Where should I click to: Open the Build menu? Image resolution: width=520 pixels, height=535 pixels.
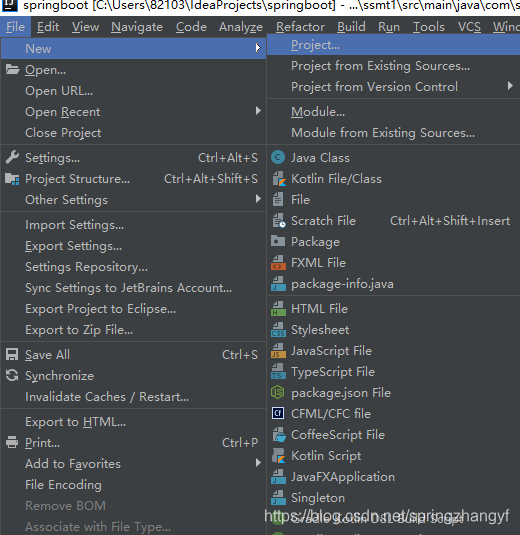[351, 27]
